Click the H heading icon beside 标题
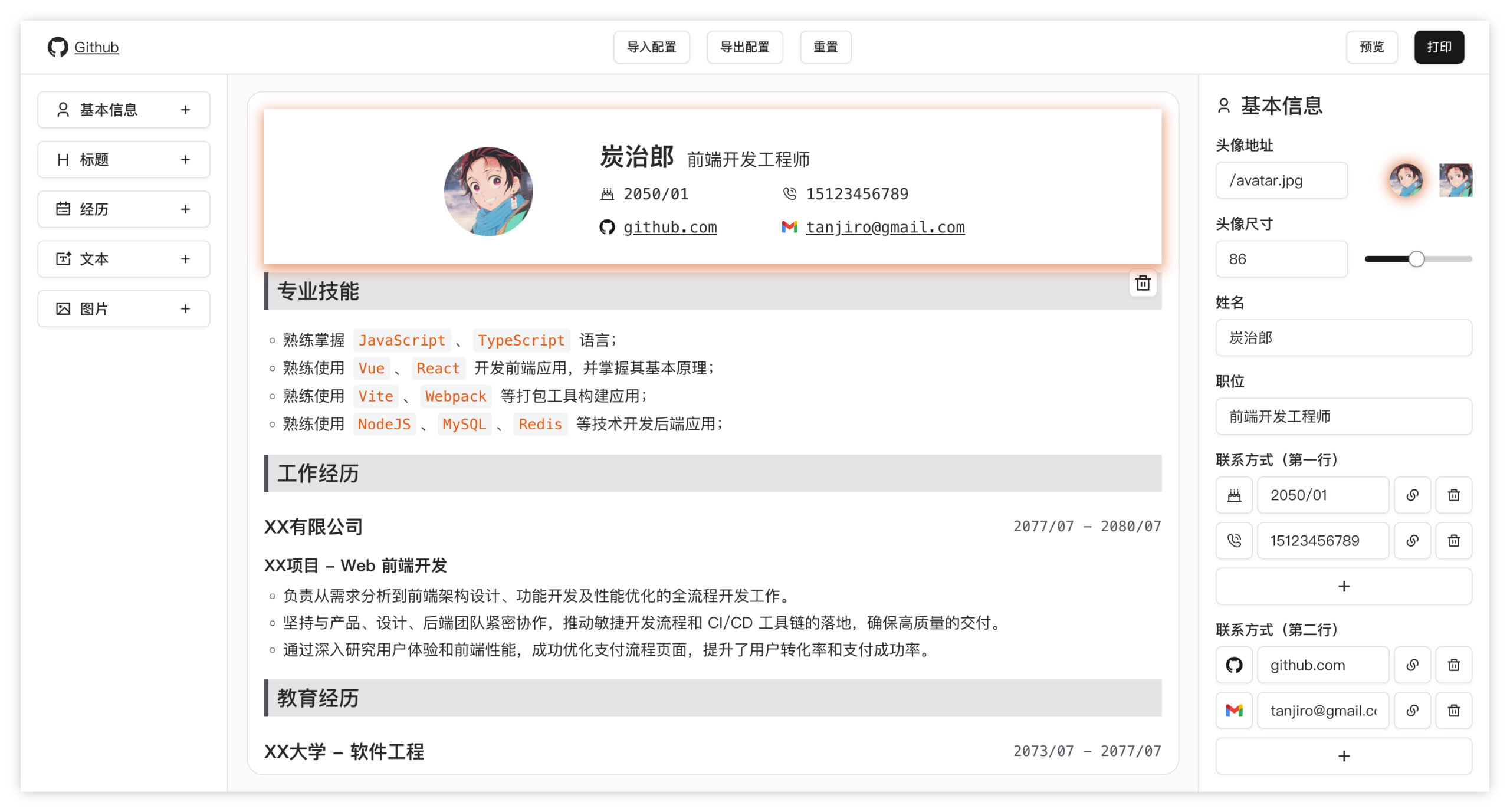1510x812 pixels. pos(63,159)
